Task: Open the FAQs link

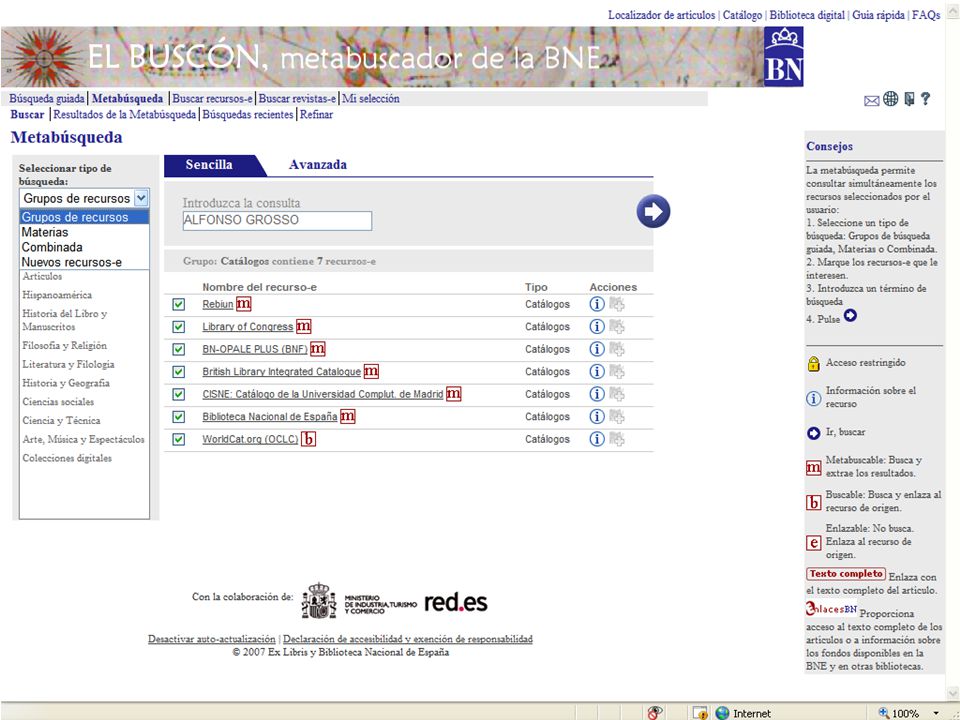Action: click(926, 15)
